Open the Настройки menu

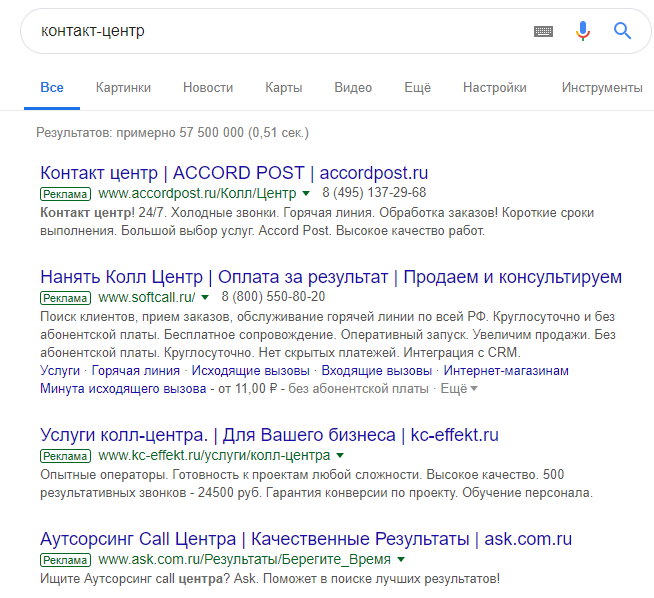point(495,88)
